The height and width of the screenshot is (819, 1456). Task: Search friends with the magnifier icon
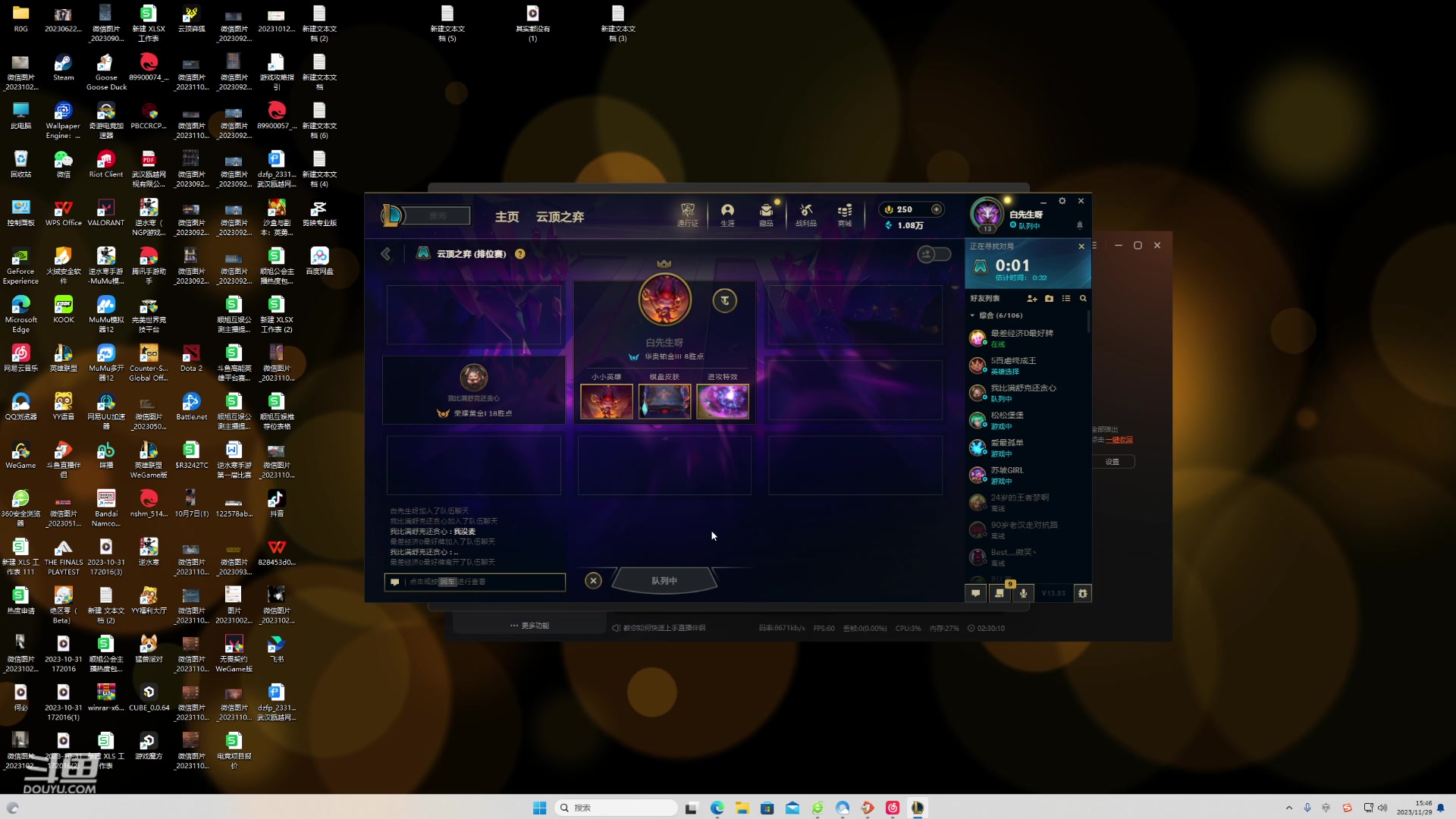pyautogui.click(x=1083, y=299)
